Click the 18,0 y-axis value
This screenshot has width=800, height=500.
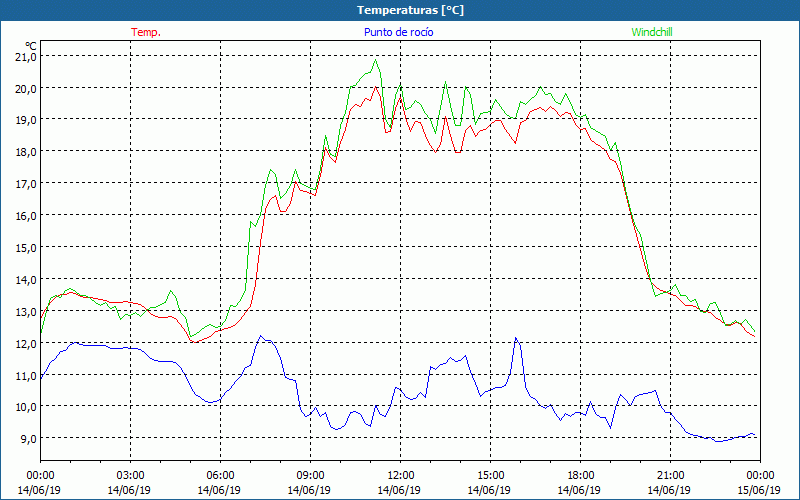pos(26,152)
